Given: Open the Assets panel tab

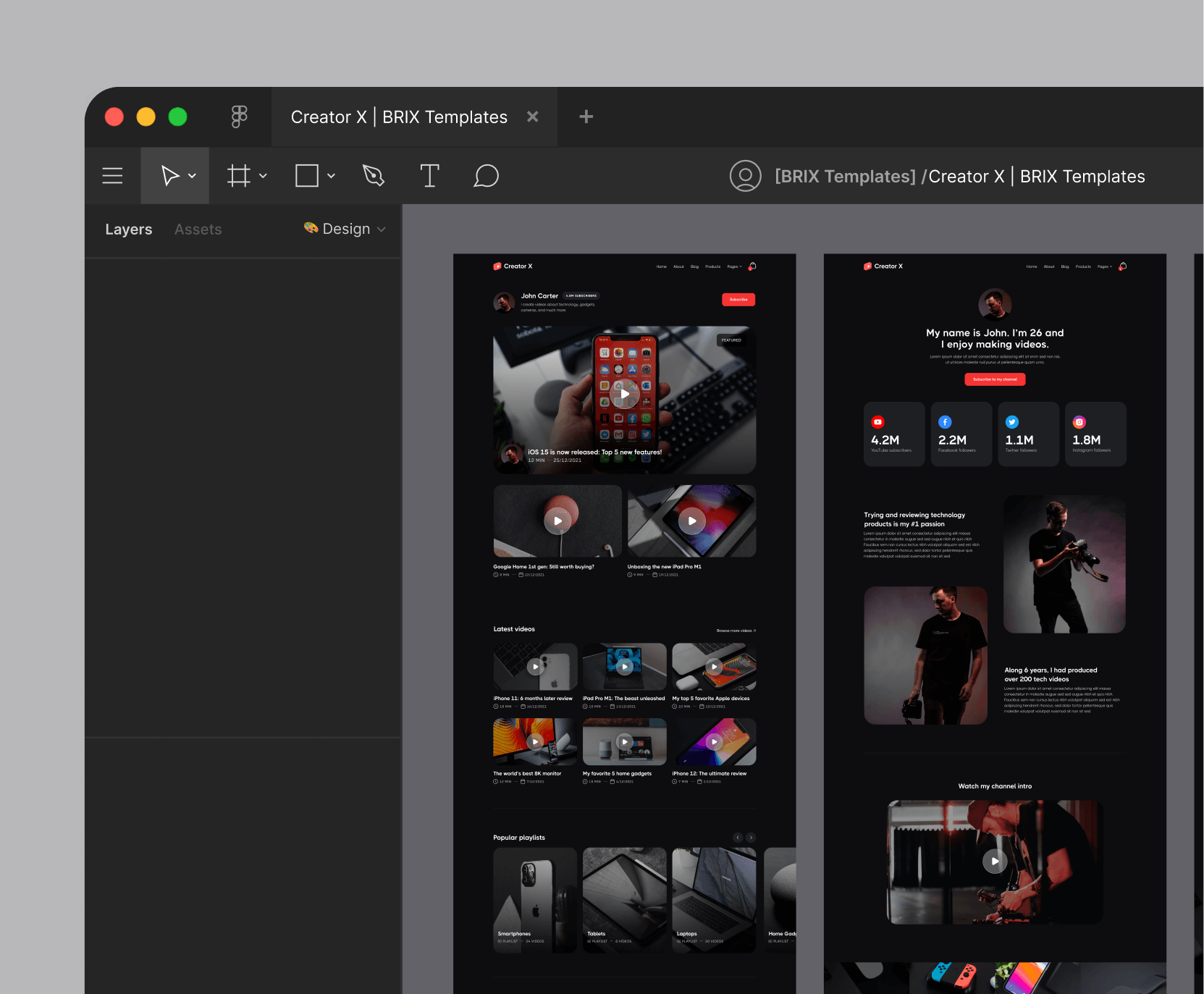Looking at the screenshot, I should coord(198,229).
